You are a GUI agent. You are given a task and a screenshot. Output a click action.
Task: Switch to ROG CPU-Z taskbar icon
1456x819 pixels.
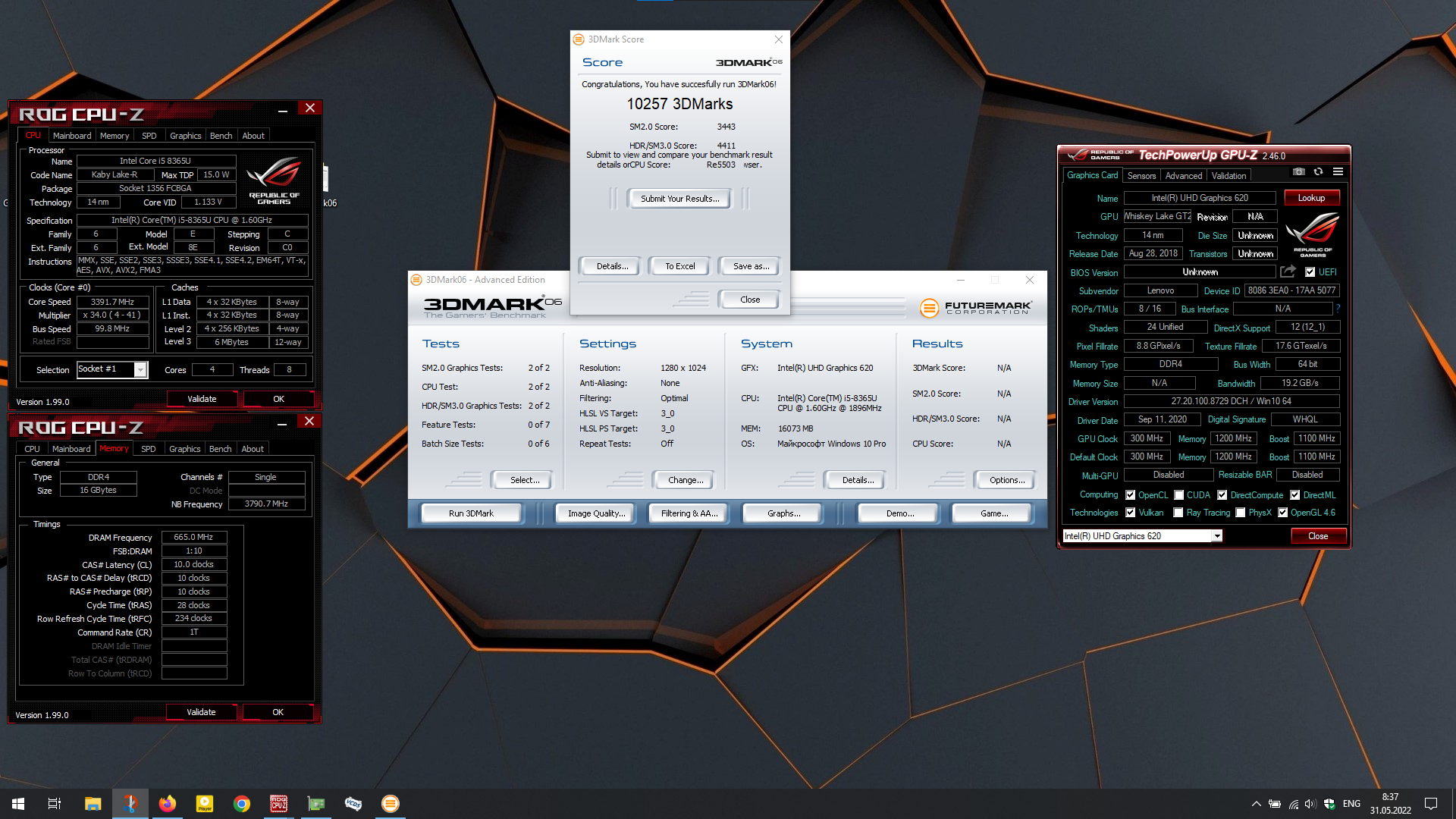point(279,804)
